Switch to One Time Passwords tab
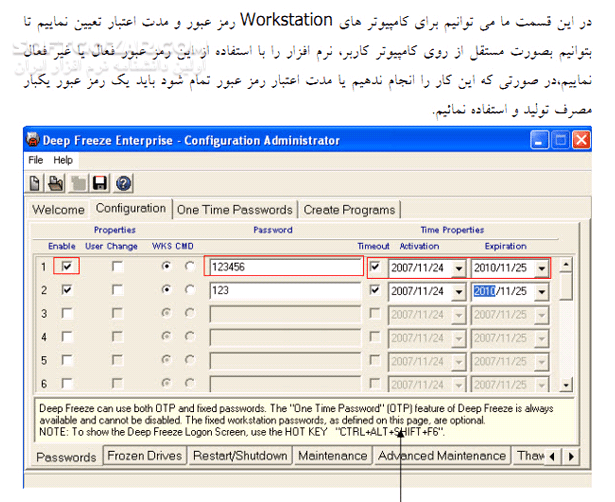615x502 pixels. tap(235, 209)
